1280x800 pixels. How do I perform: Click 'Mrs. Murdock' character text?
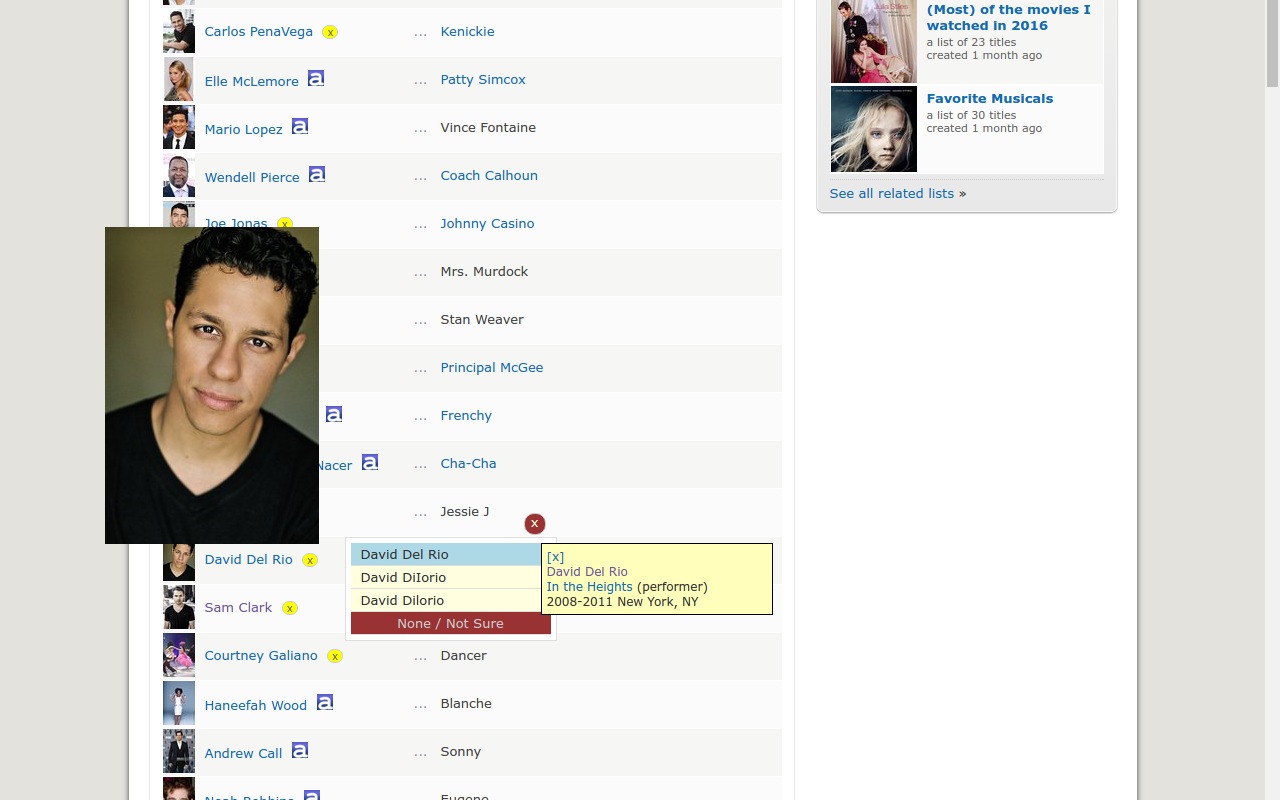point(484,272)
